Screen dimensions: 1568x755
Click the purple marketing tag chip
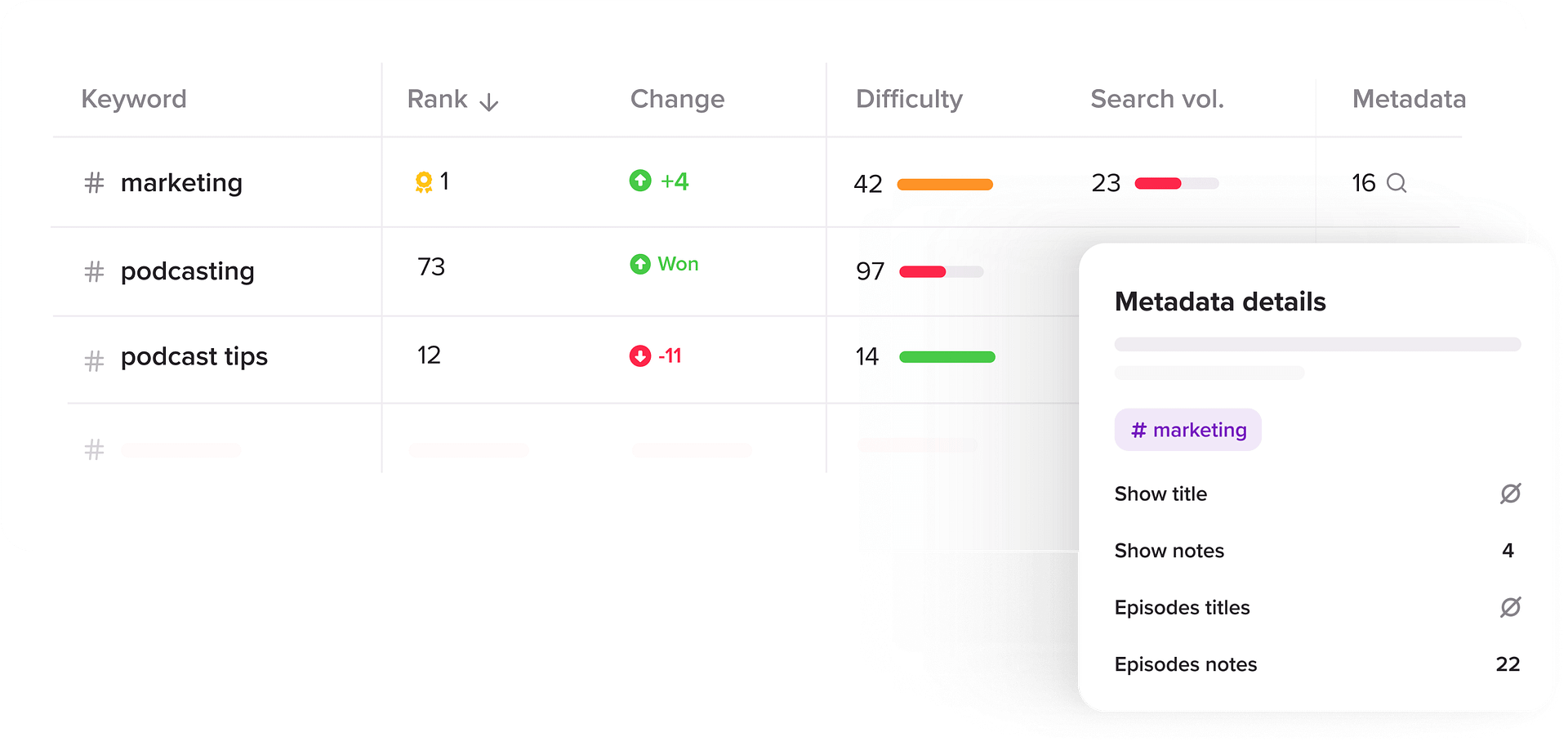click(1187, 430)
